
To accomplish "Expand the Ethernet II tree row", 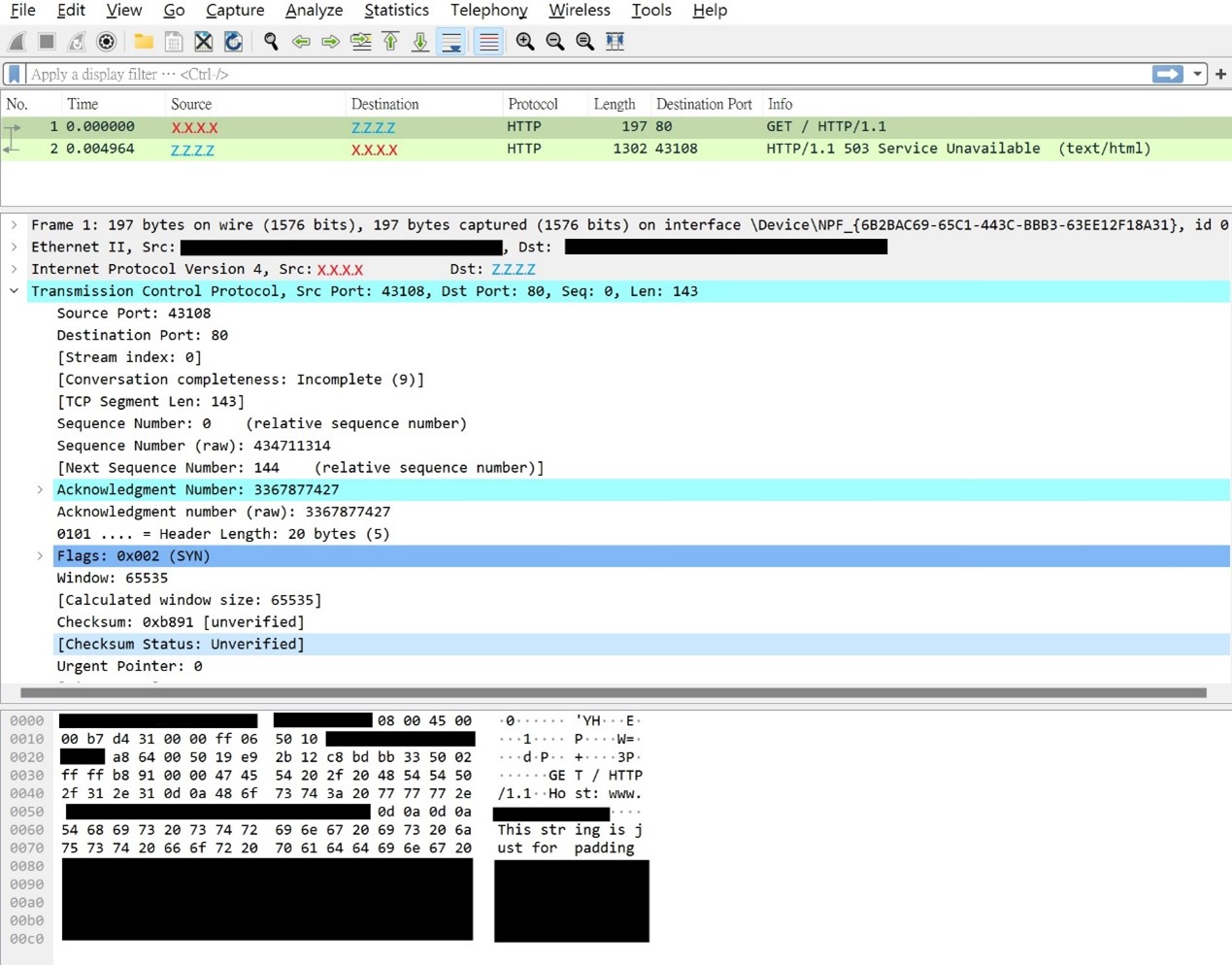I will 15,248.
